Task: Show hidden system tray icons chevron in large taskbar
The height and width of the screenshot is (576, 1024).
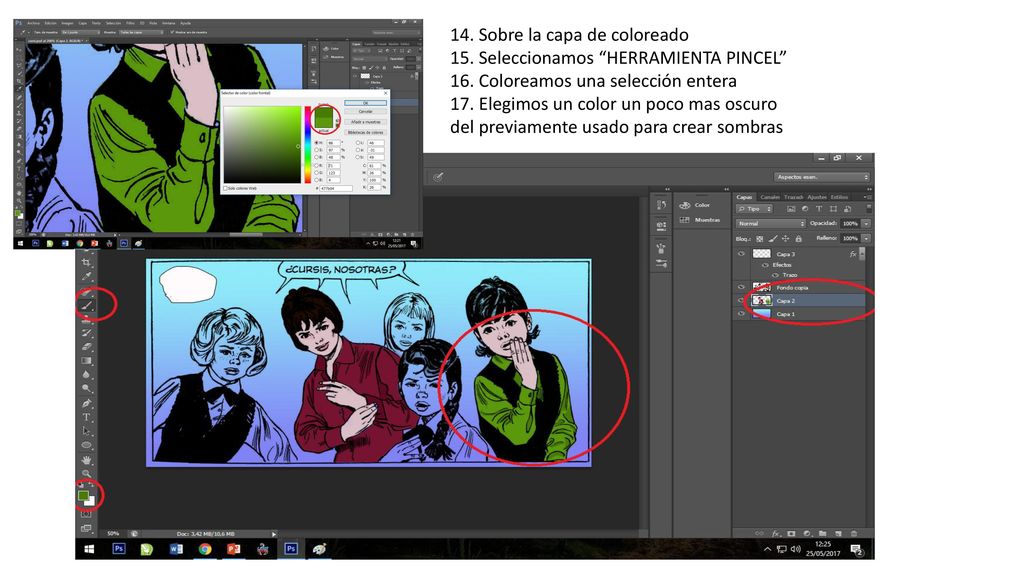Action: coord(767,549)
